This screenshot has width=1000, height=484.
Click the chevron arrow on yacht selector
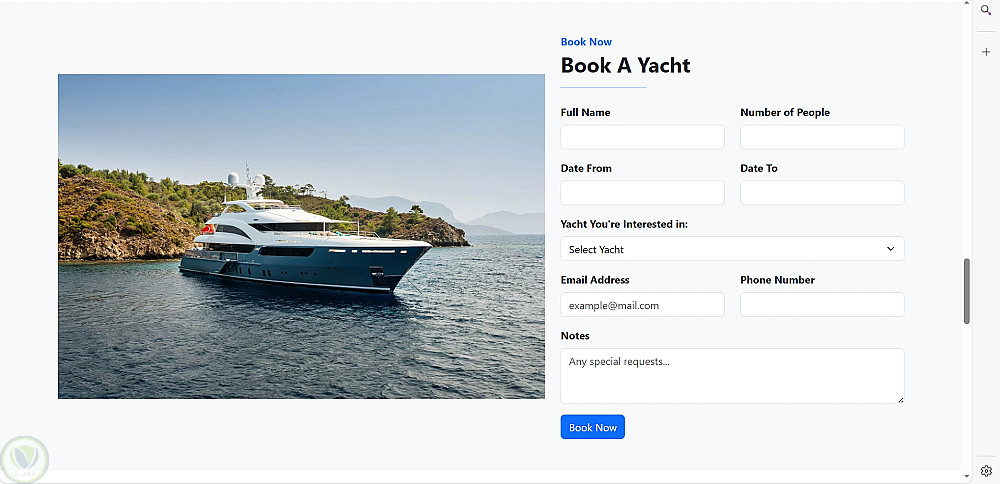pos(890,249)
